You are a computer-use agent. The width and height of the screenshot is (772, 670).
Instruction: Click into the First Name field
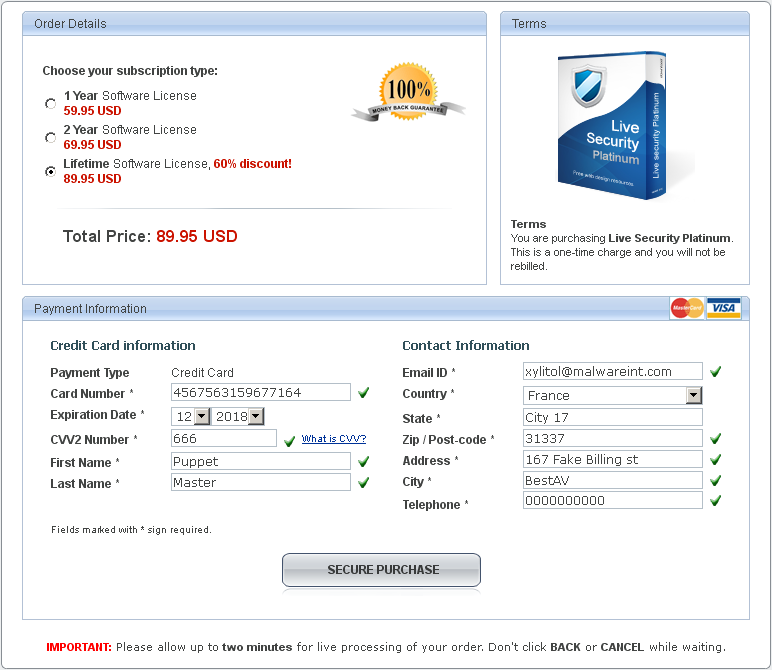261,461
